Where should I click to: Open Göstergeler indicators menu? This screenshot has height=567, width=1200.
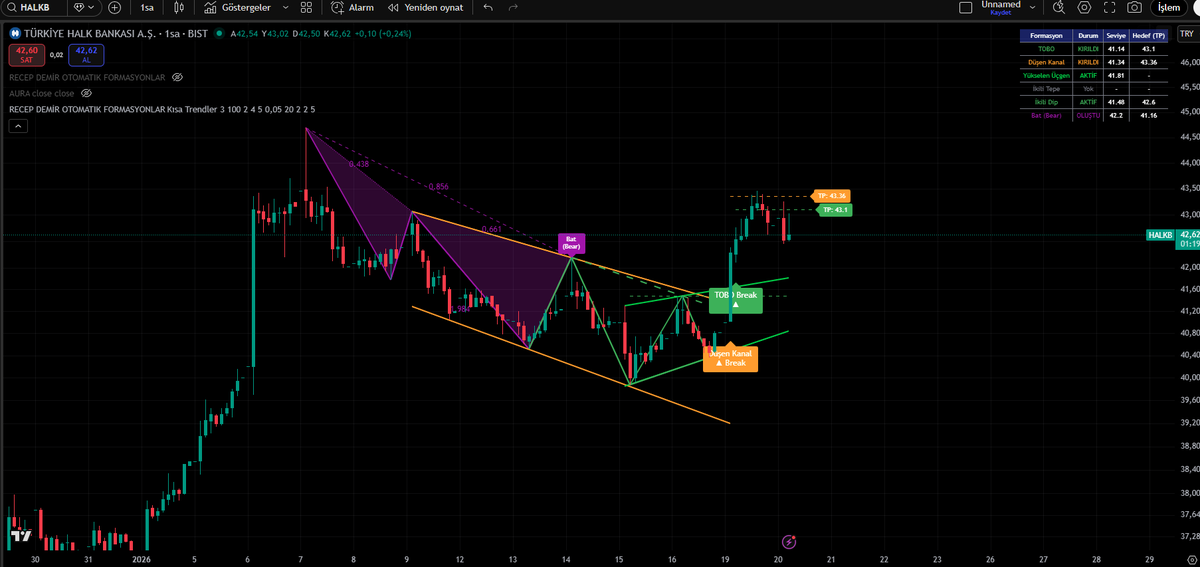[236, 7]
